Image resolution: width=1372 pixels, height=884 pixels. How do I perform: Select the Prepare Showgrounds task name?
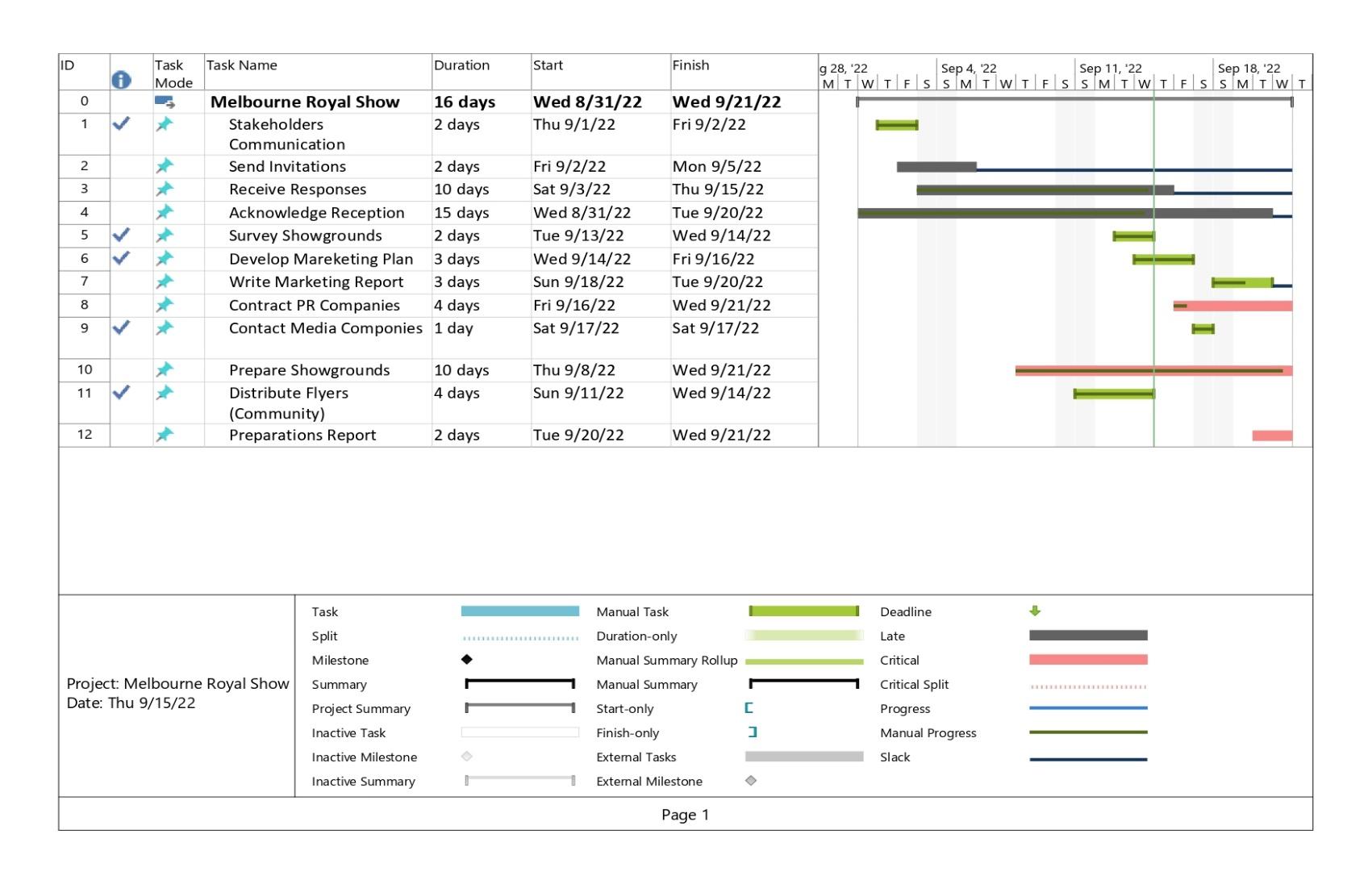point(309,370)
